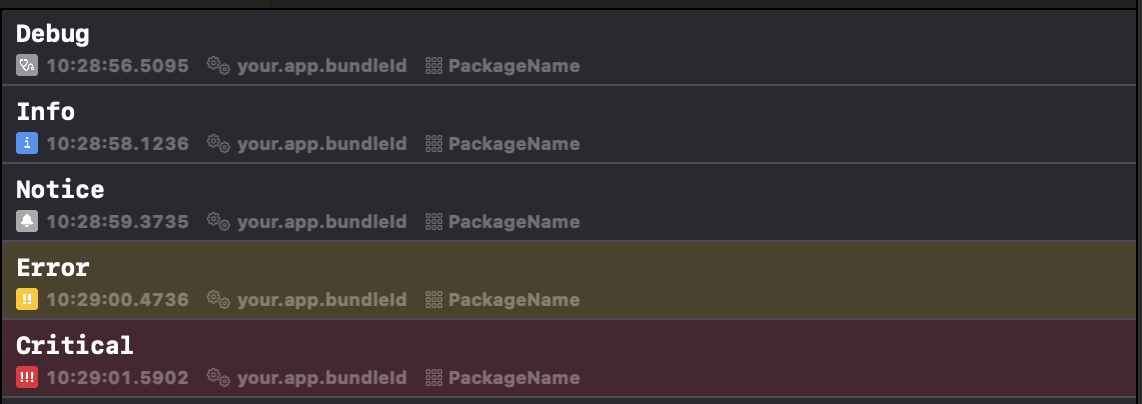Click timestamp 10:29:01.5902 in the Critical row

coord(118,377)
